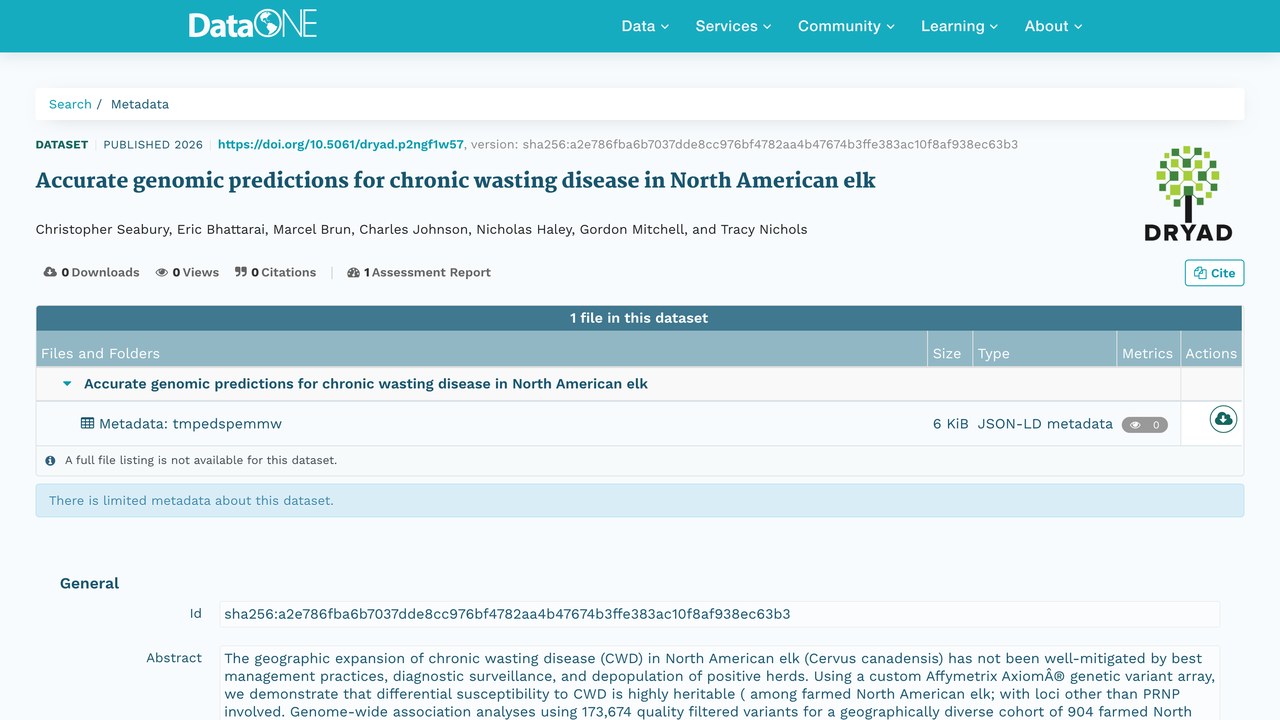Click the Metadata breadcrumb text
Image resolution: width=1280 pixels, height=720 pixels.
tap(140, 104)
